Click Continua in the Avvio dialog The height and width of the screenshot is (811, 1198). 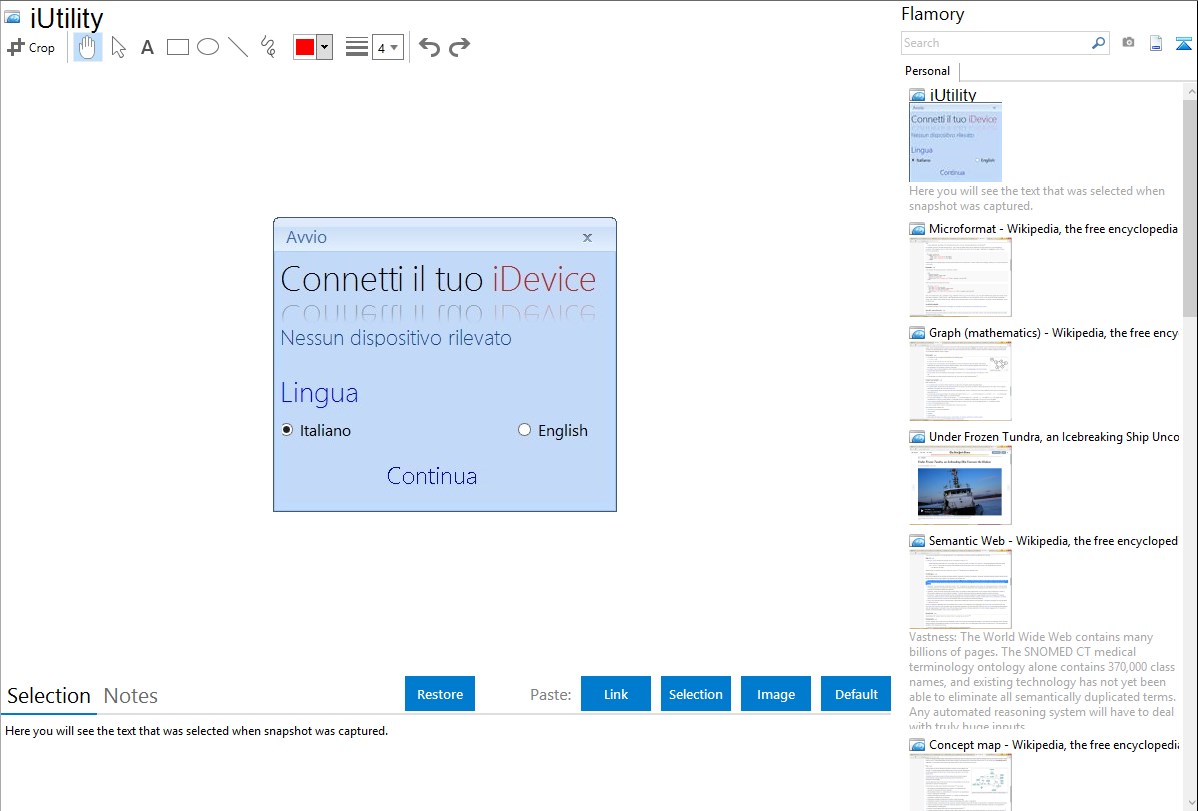click(432, 475)
